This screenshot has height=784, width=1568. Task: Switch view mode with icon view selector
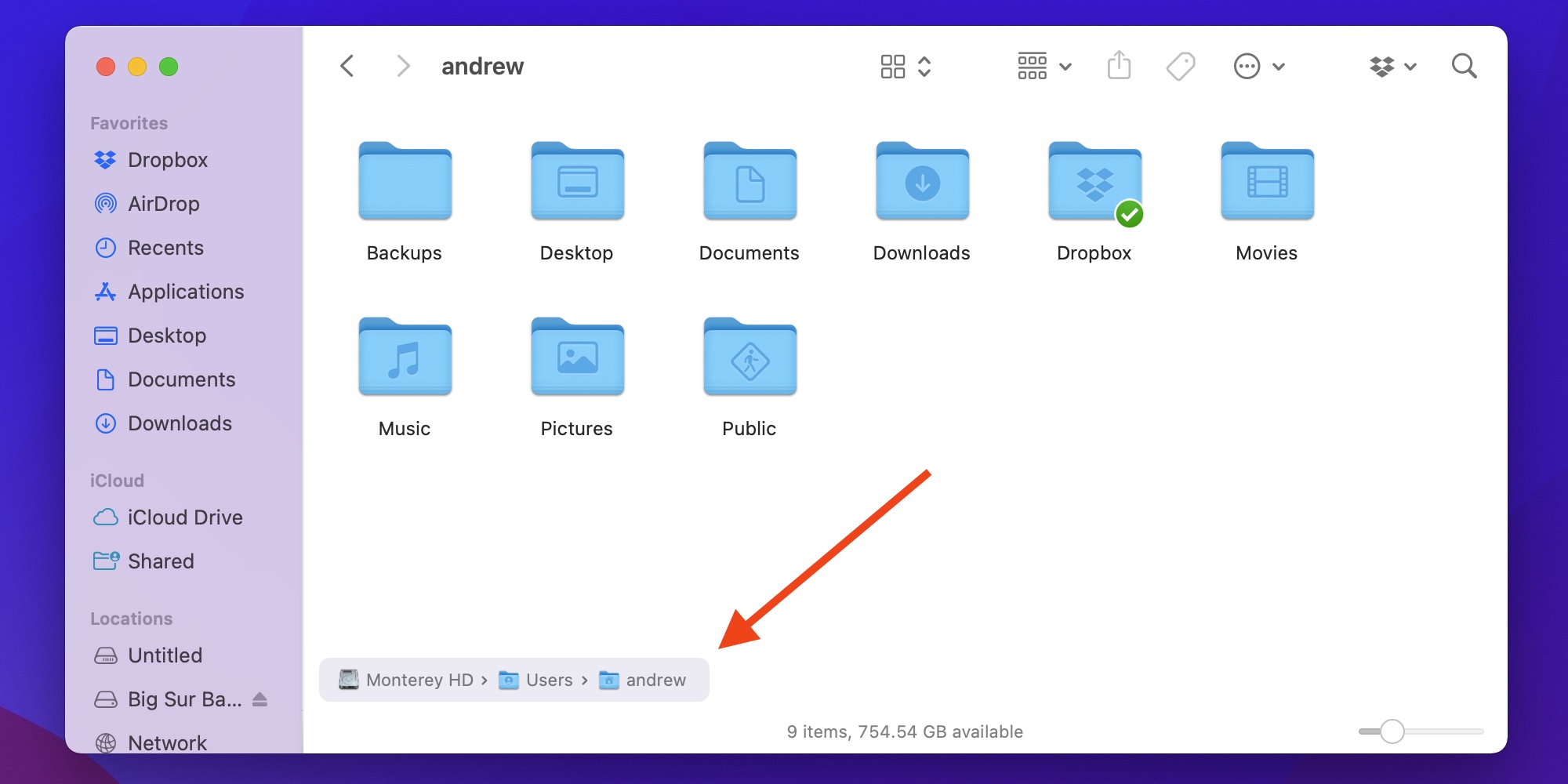pos(905,67)
